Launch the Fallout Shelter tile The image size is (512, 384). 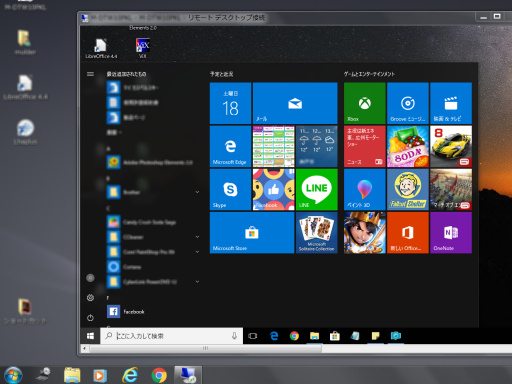[408, 189]
